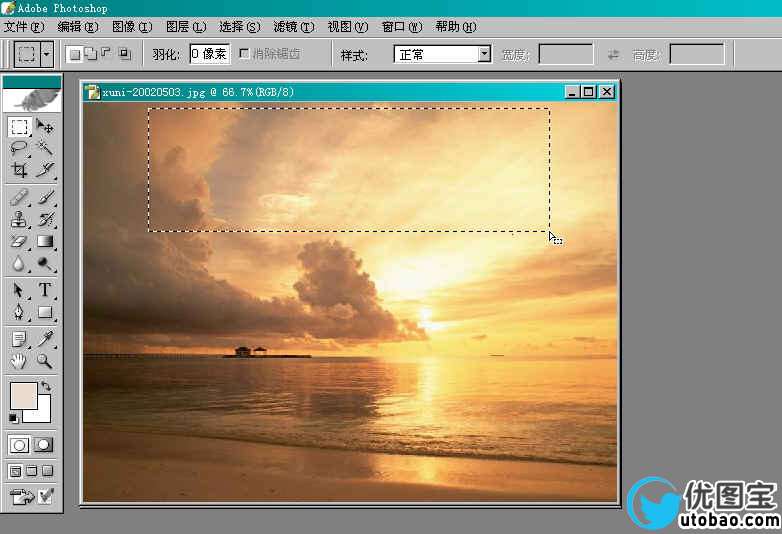Select the Brush tool
The height and width of the screenshot is (534, 782).
45,198
